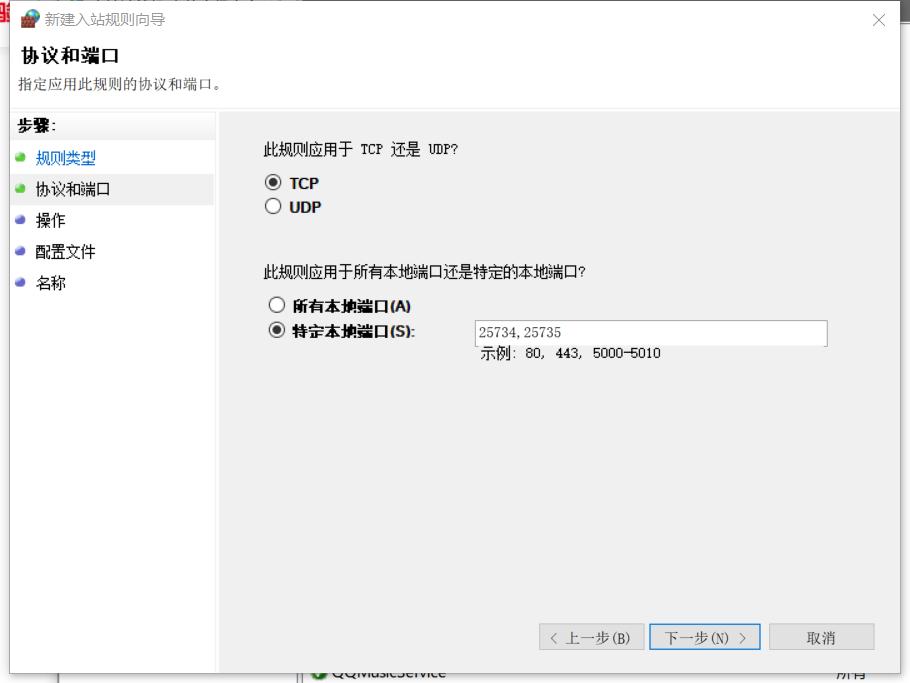Click the green bullet beside 协议和端口

point(20,188)
